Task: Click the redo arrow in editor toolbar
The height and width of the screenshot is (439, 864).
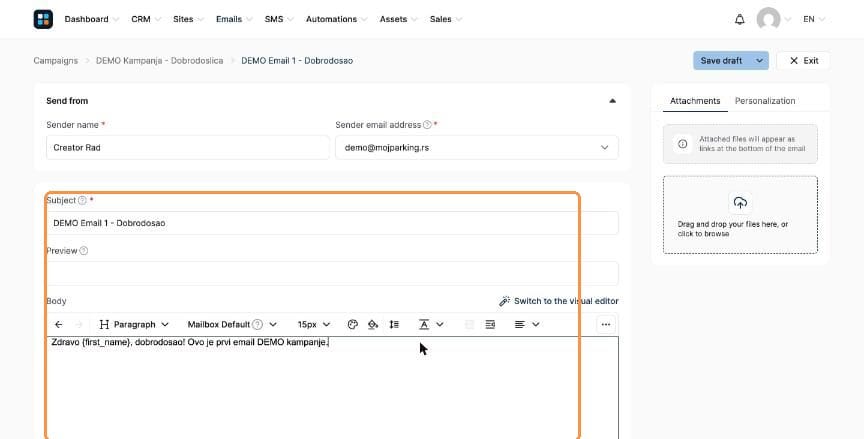Action: tap(78, 324)
